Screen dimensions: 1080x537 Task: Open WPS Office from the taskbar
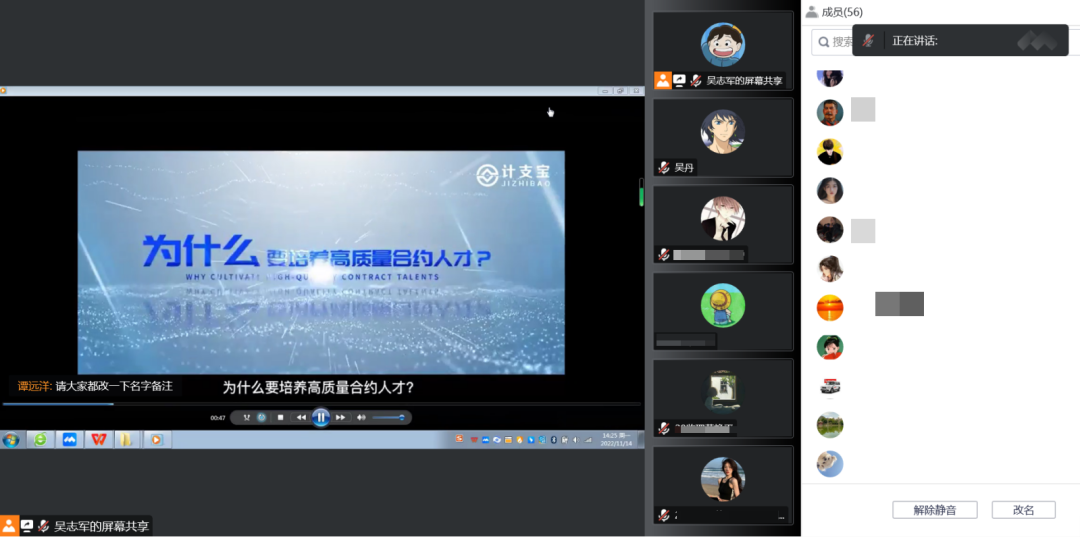click(x=99, y=439)
